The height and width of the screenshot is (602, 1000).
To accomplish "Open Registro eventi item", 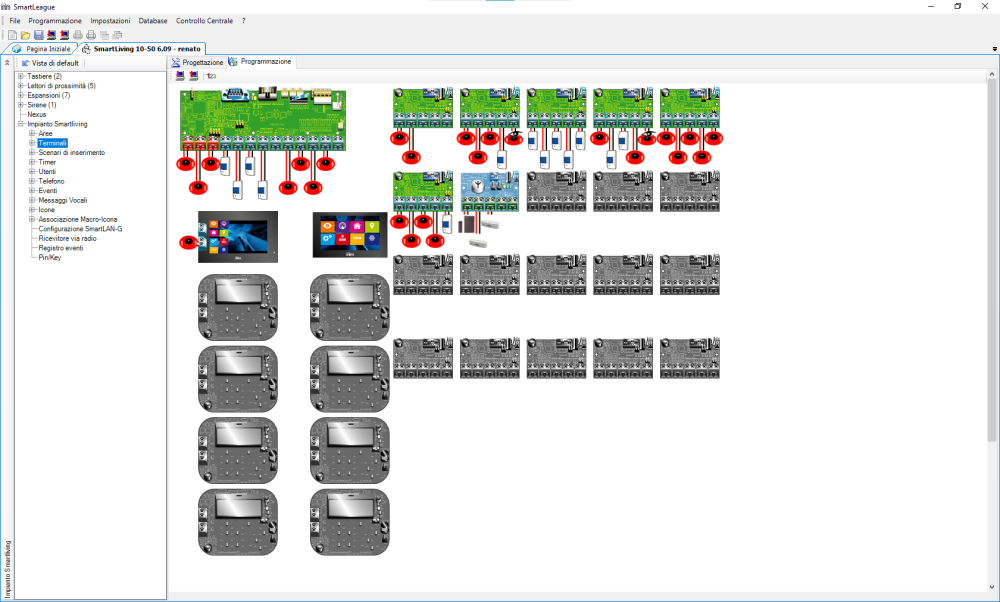I will [61, 248].
